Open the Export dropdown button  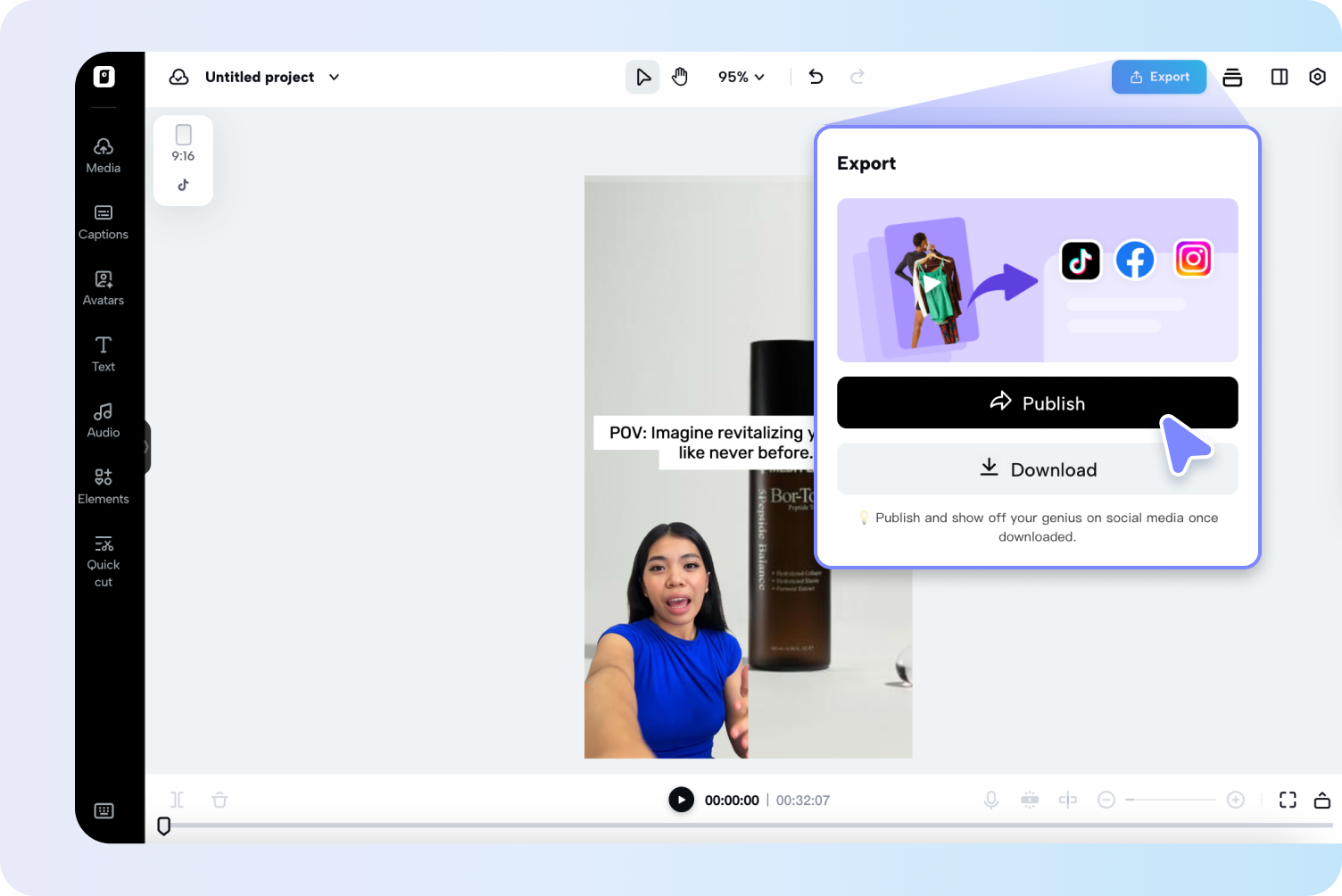click(1158, 77)
